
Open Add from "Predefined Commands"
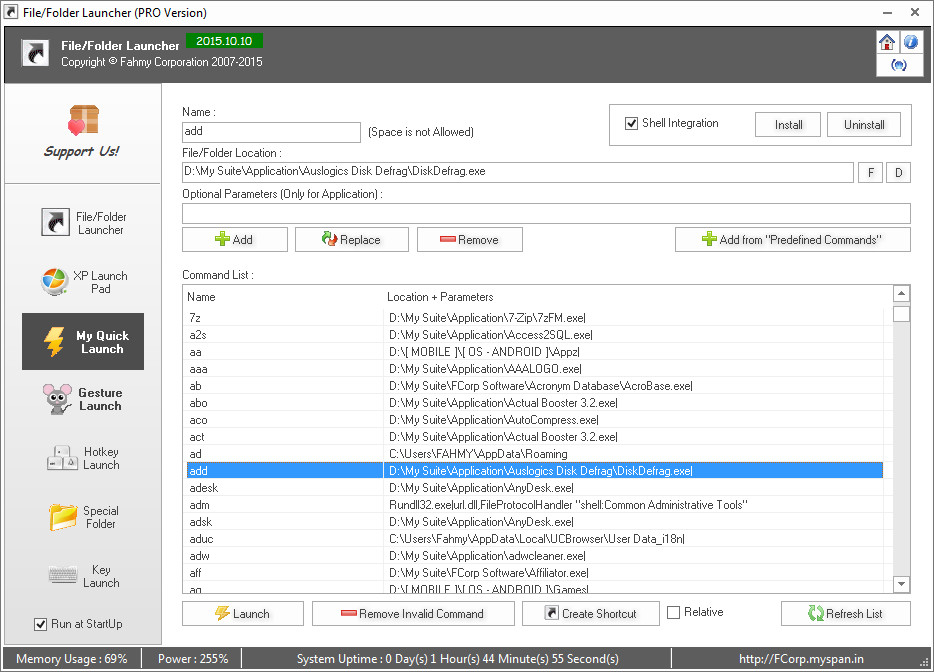[x=793, y=239]
